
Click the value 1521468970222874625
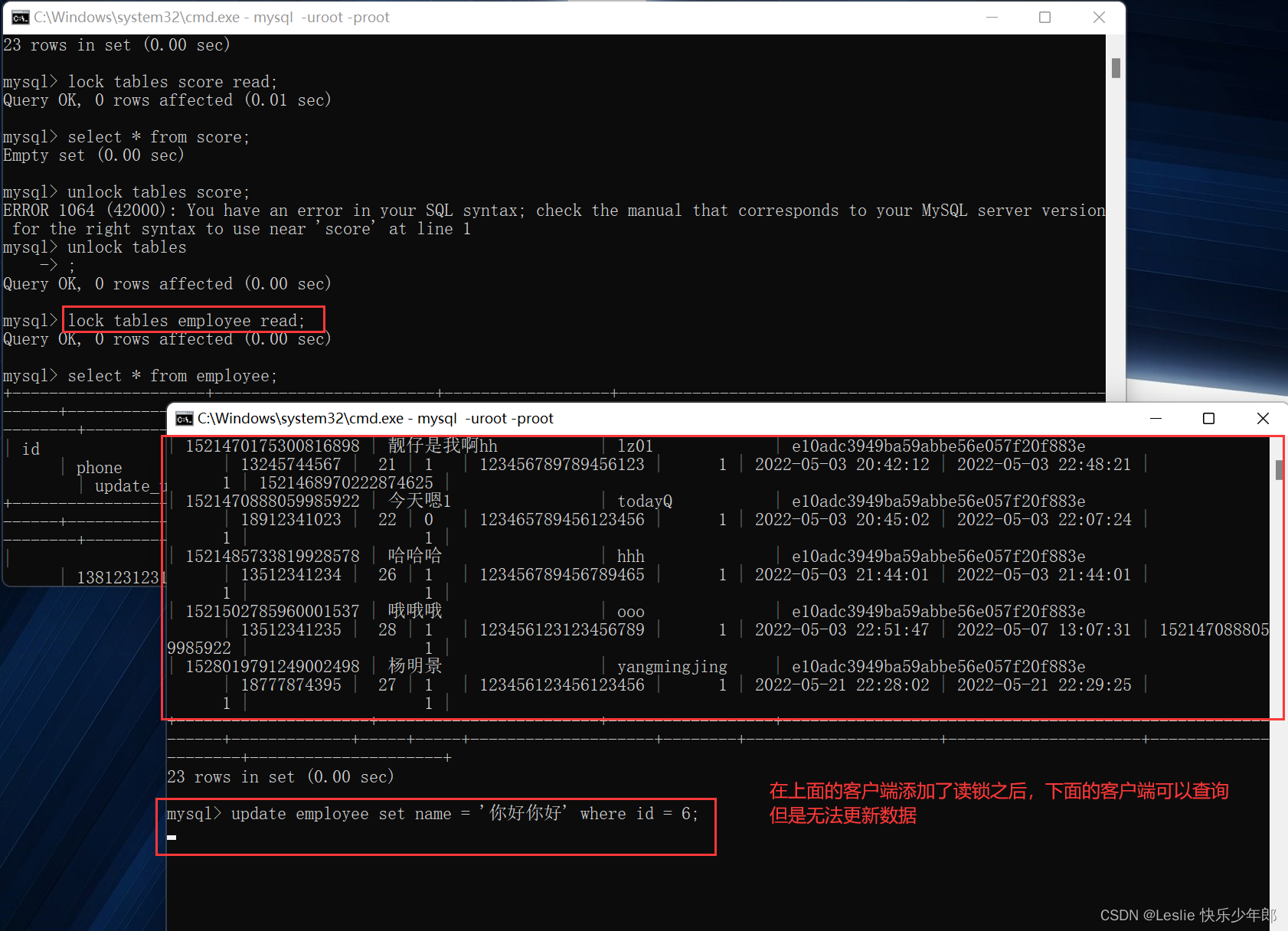click(x=346, y=483)
